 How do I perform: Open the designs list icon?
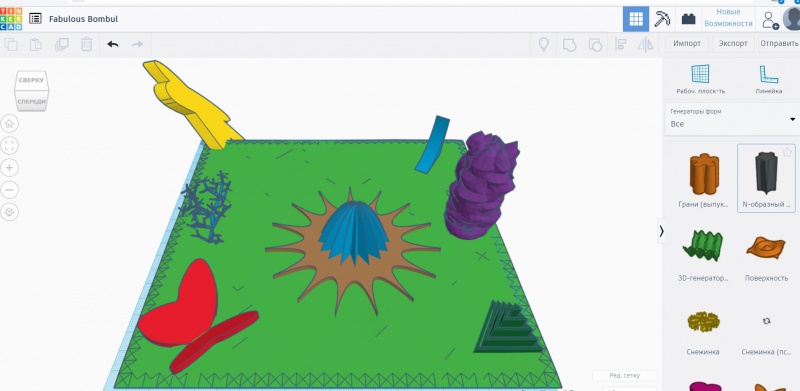point(35,19)
